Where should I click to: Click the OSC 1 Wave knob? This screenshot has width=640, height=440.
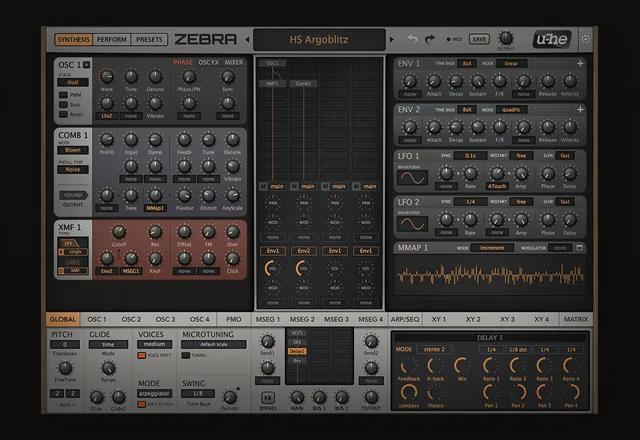(107, 76)
